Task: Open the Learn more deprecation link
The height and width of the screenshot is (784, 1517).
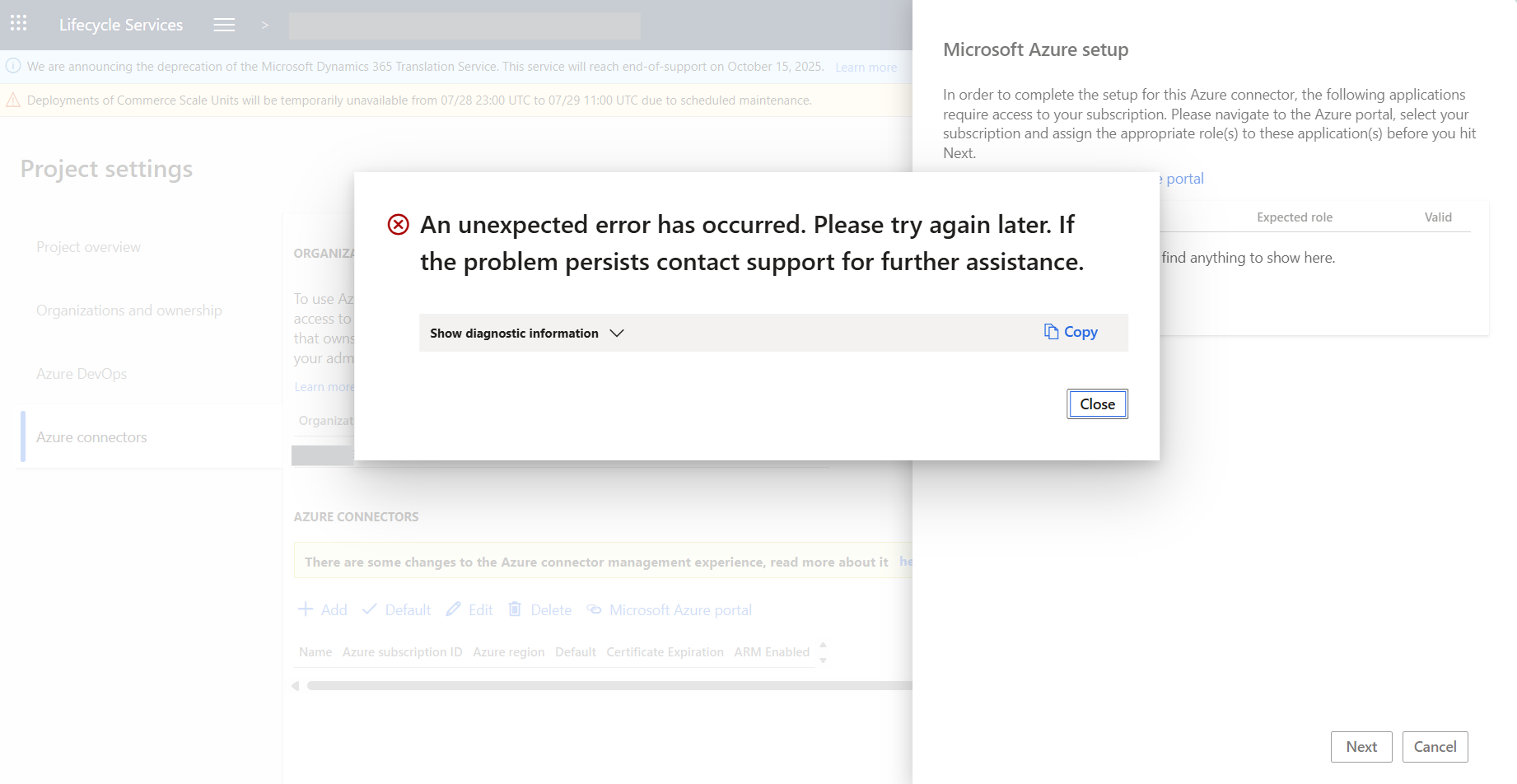Action: click(x=866, y=67)
